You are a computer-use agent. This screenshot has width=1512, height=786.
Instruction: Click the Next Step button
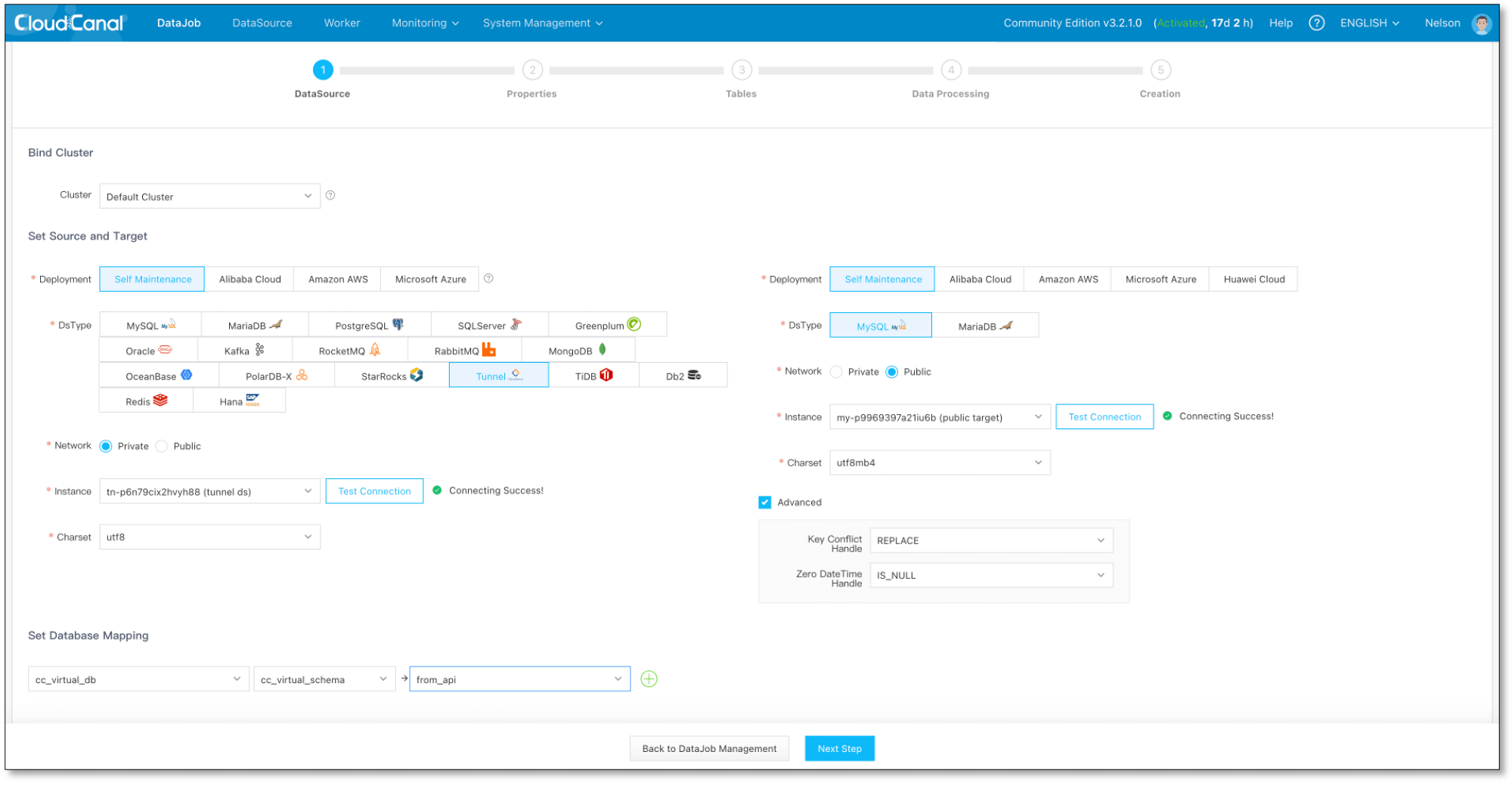click(x=839, y=748)
